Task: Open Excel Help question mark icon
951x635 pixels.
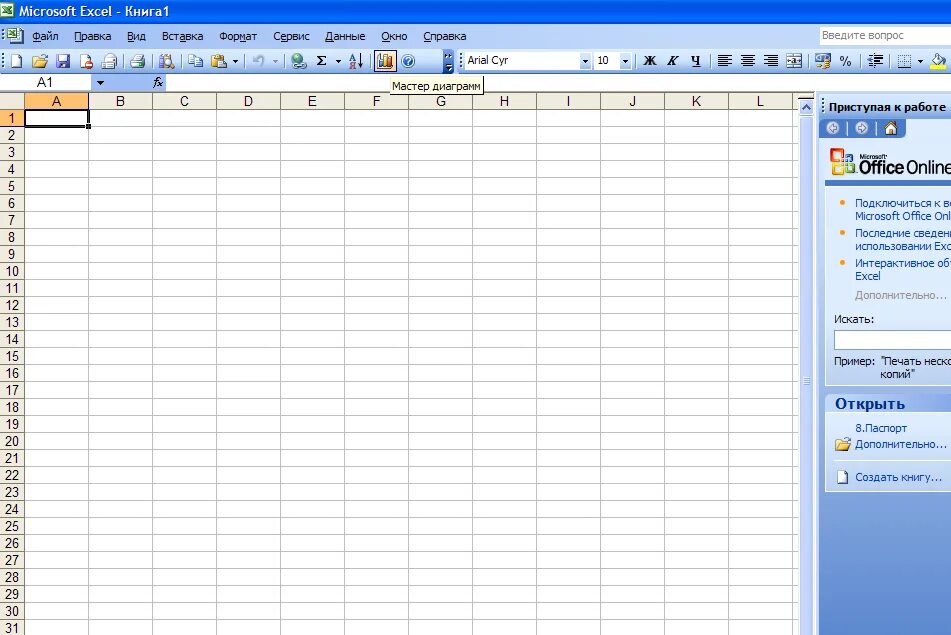Action: 408,61
